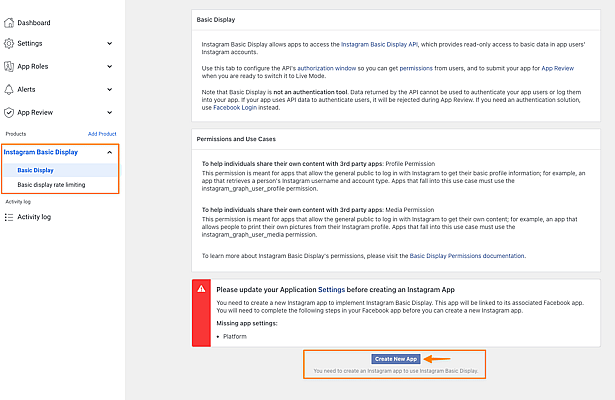Expand the Alerts chevron
The width and height of the screenshot is (615, 400).
click(109, 89)
